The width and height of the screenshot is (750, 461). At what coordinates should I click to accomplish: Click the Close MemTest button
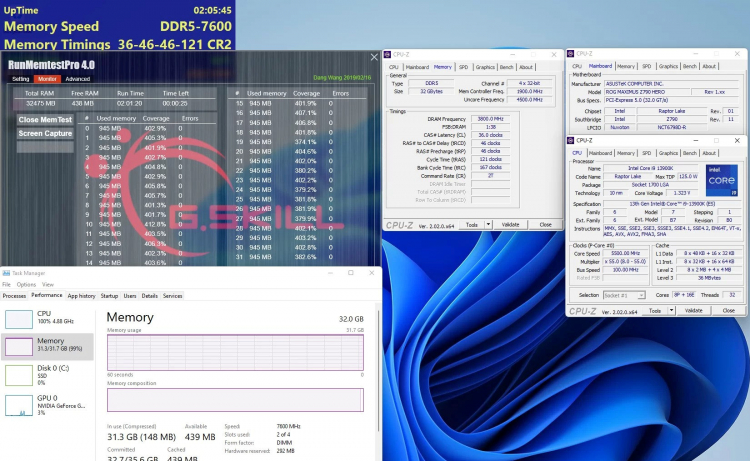45,119
